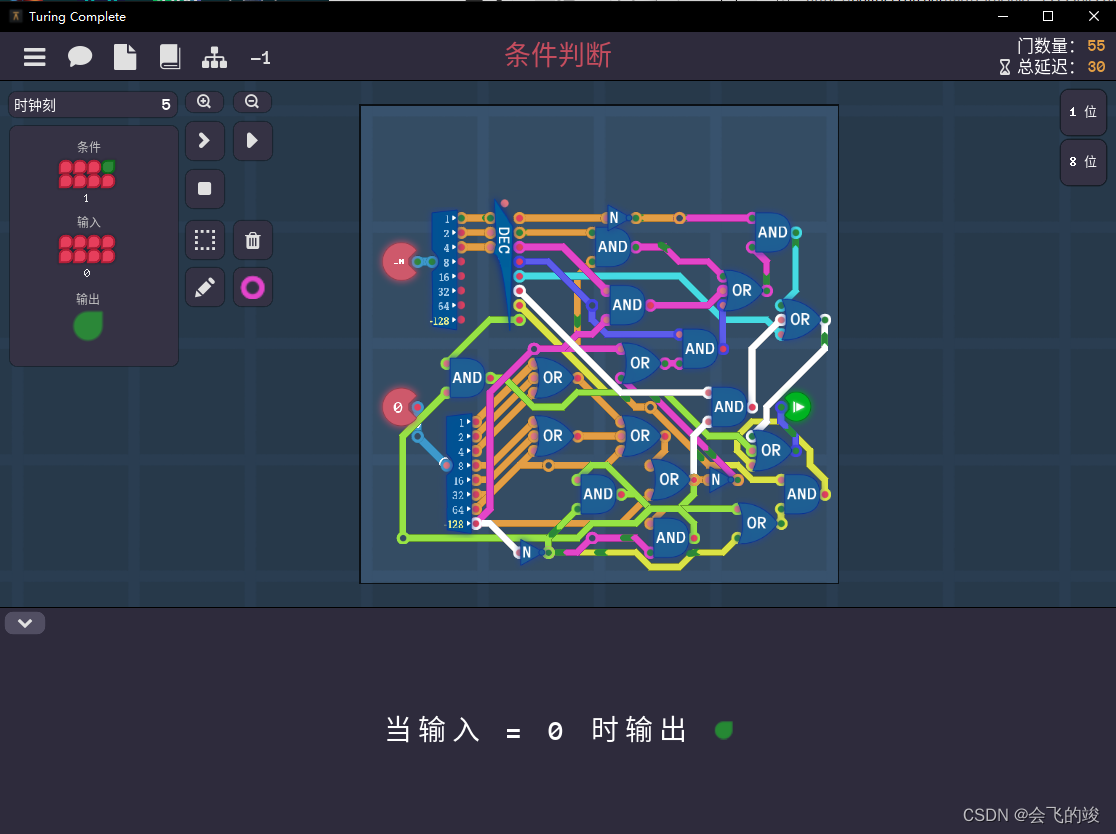Run simulation with the play button
This screenshot has height=834, width=1116.
point(252,140)
